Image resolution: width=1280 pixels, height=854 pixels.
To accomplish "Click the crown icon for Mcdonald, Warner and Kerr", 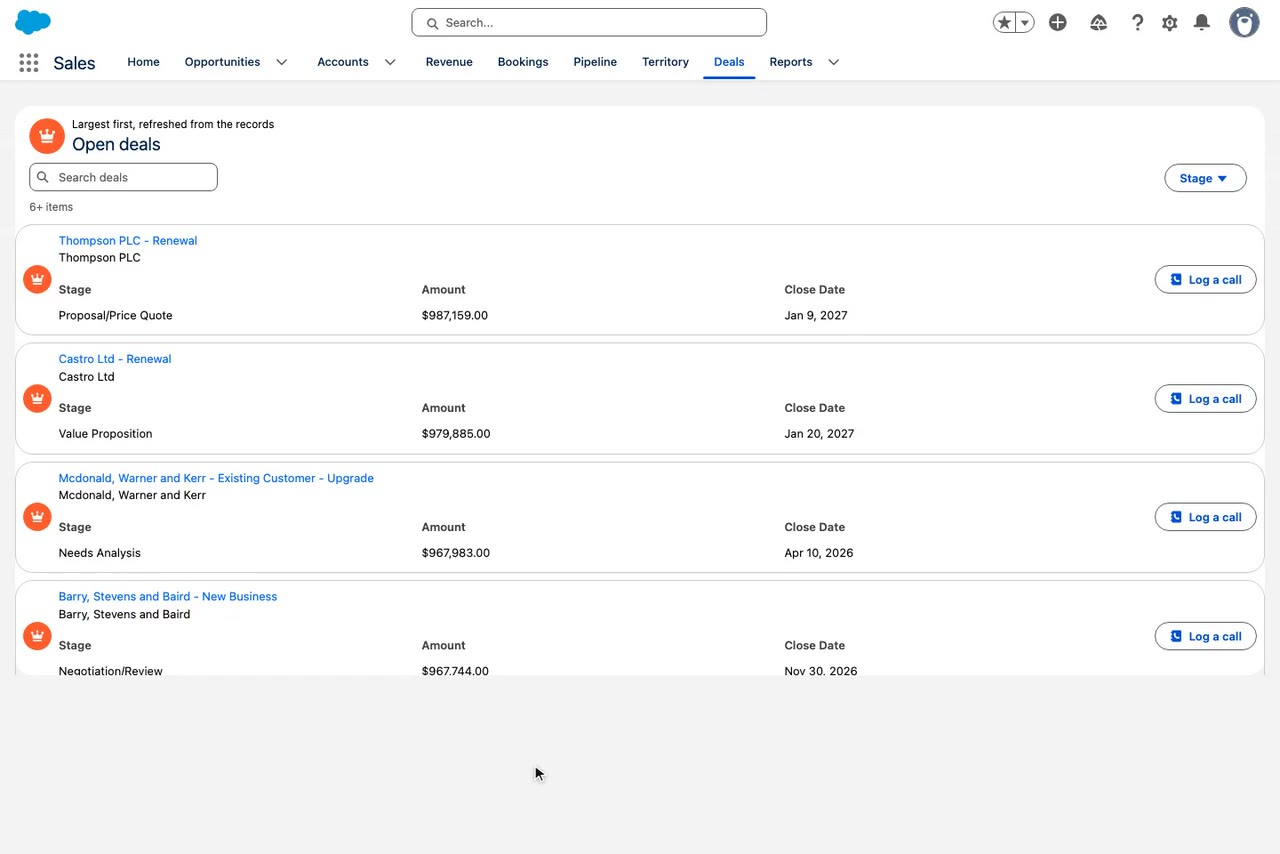I will 37,517.
